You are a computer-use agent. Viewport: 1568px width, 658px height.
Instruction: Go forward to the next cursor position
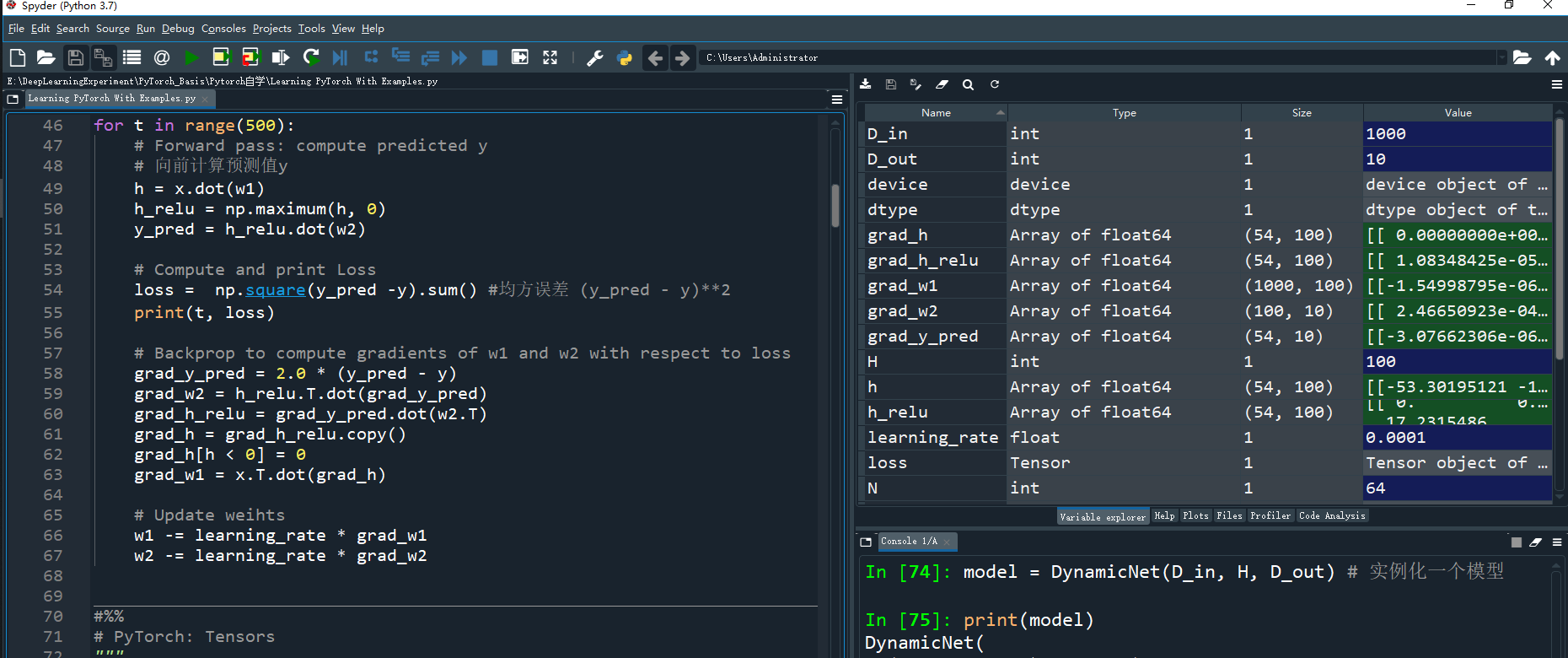tap(683, 57)
